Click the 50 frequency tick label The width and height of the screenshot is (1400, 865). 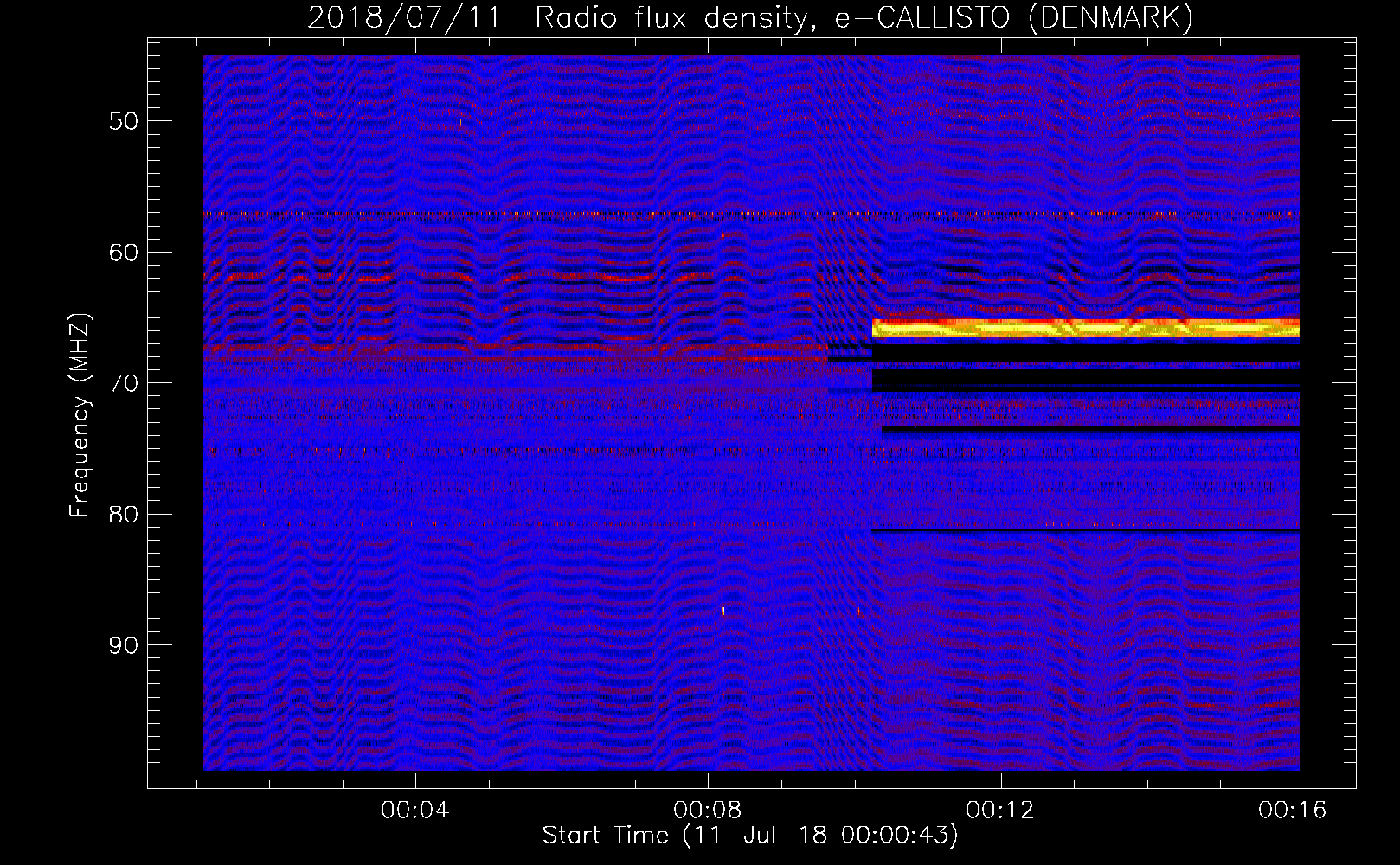124,121
